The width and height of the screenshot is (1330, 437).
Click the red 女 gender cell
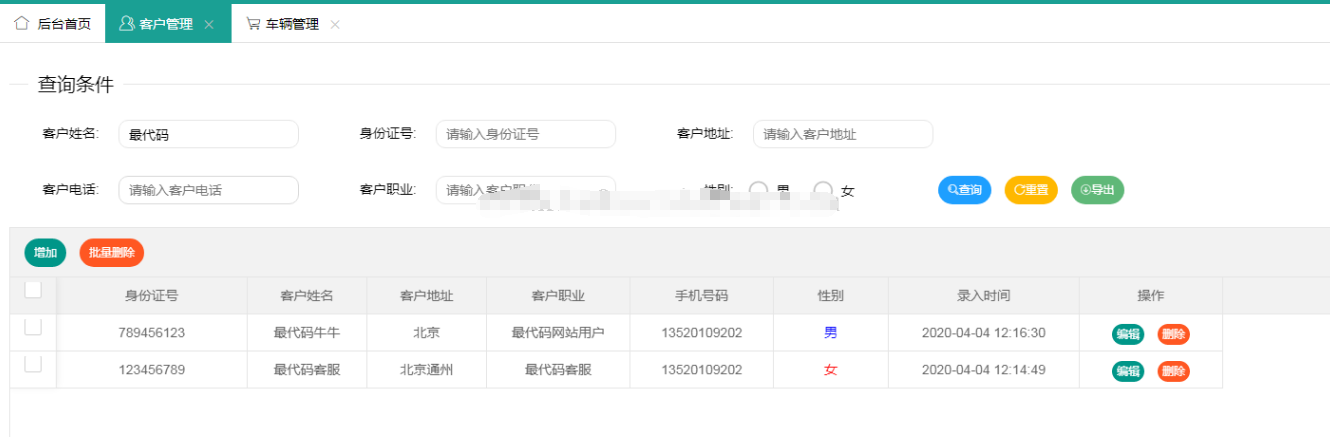coord(831,370)
